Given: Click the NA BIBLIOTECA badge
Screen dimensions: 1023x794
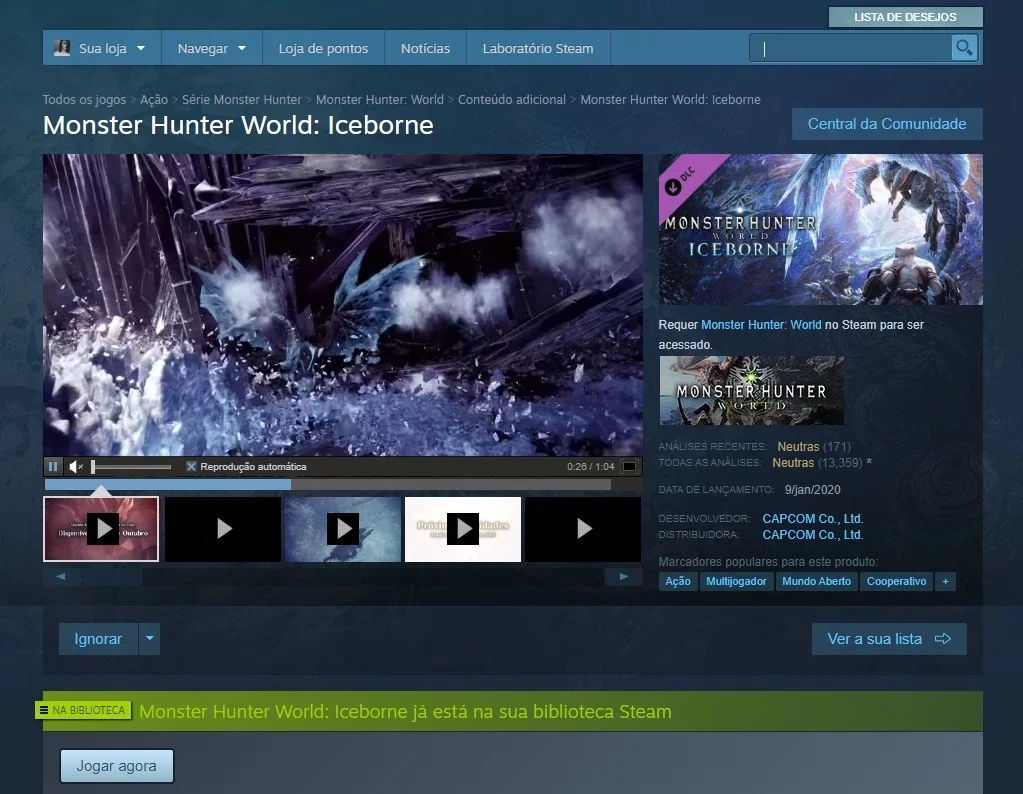Looking at the screenshot, I should (83, 710).
